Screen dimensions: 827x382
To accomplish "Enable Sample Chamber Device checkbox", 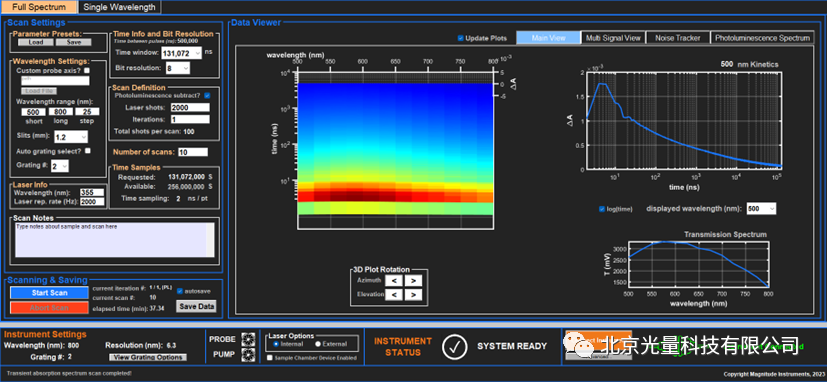I will pos(271,358).
